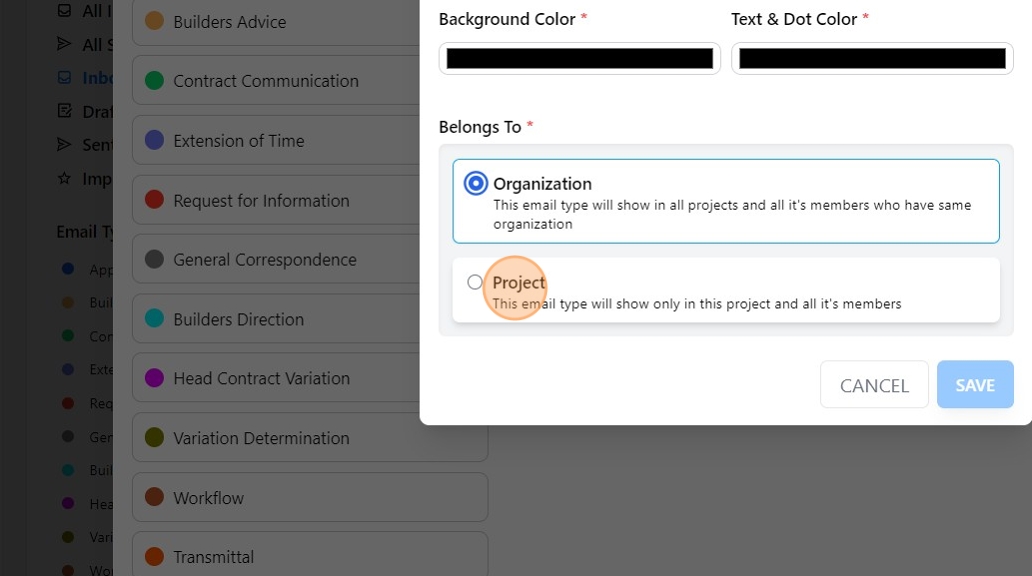Select the Organization radio button

coord(476,184)
